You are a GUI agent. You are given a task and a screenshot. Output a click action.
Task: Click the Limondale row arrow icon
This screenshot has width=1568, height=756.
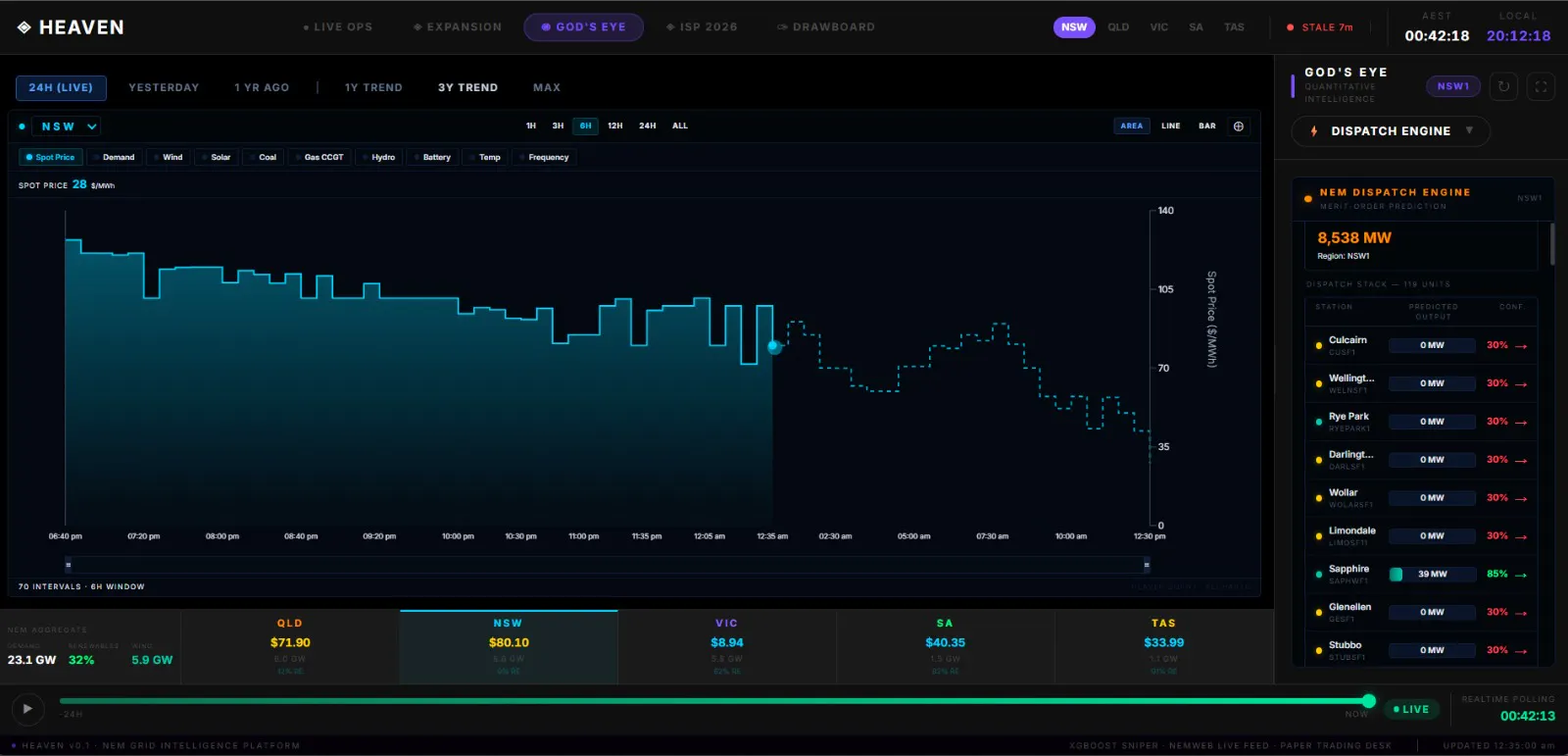(x=1521, y=537)
